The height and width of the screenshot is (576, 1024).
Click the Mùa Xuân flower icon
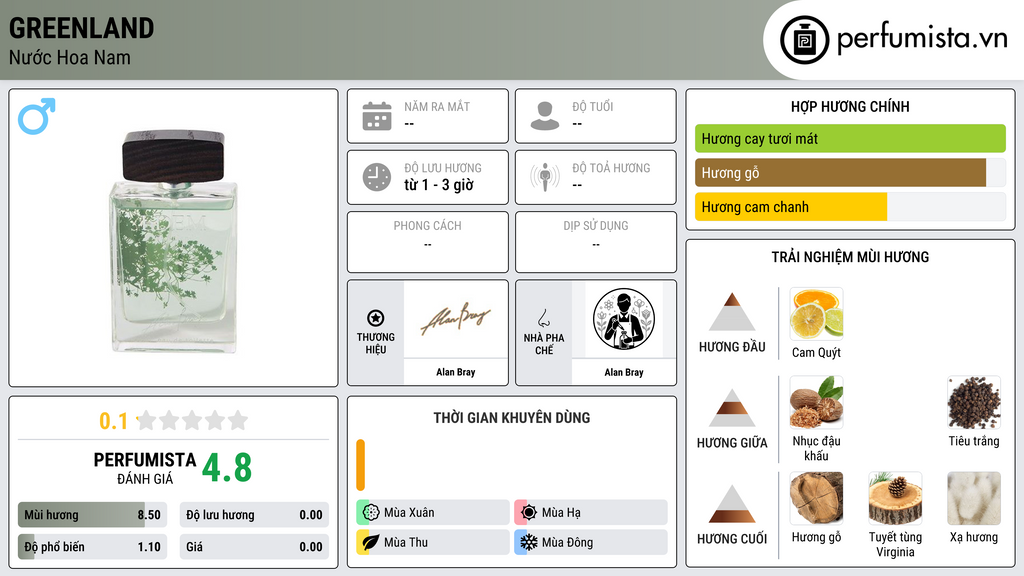pos(371,512)
